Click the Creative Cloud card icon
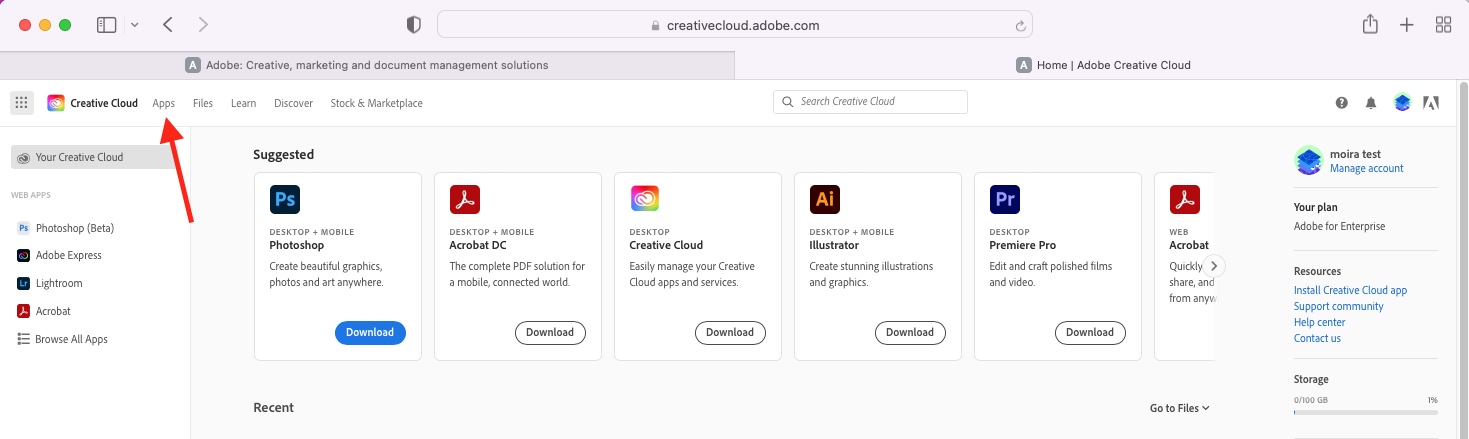The width and height of the screenshot is (1469, 439). [645, 200]
